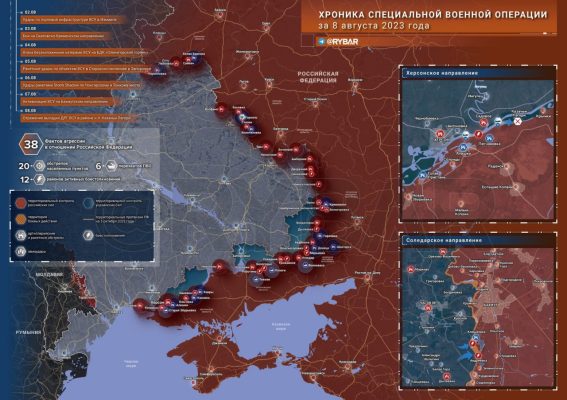The image size is (567, 400).
Task: Select the lightning icon next to 12
Action: (39, 179)
